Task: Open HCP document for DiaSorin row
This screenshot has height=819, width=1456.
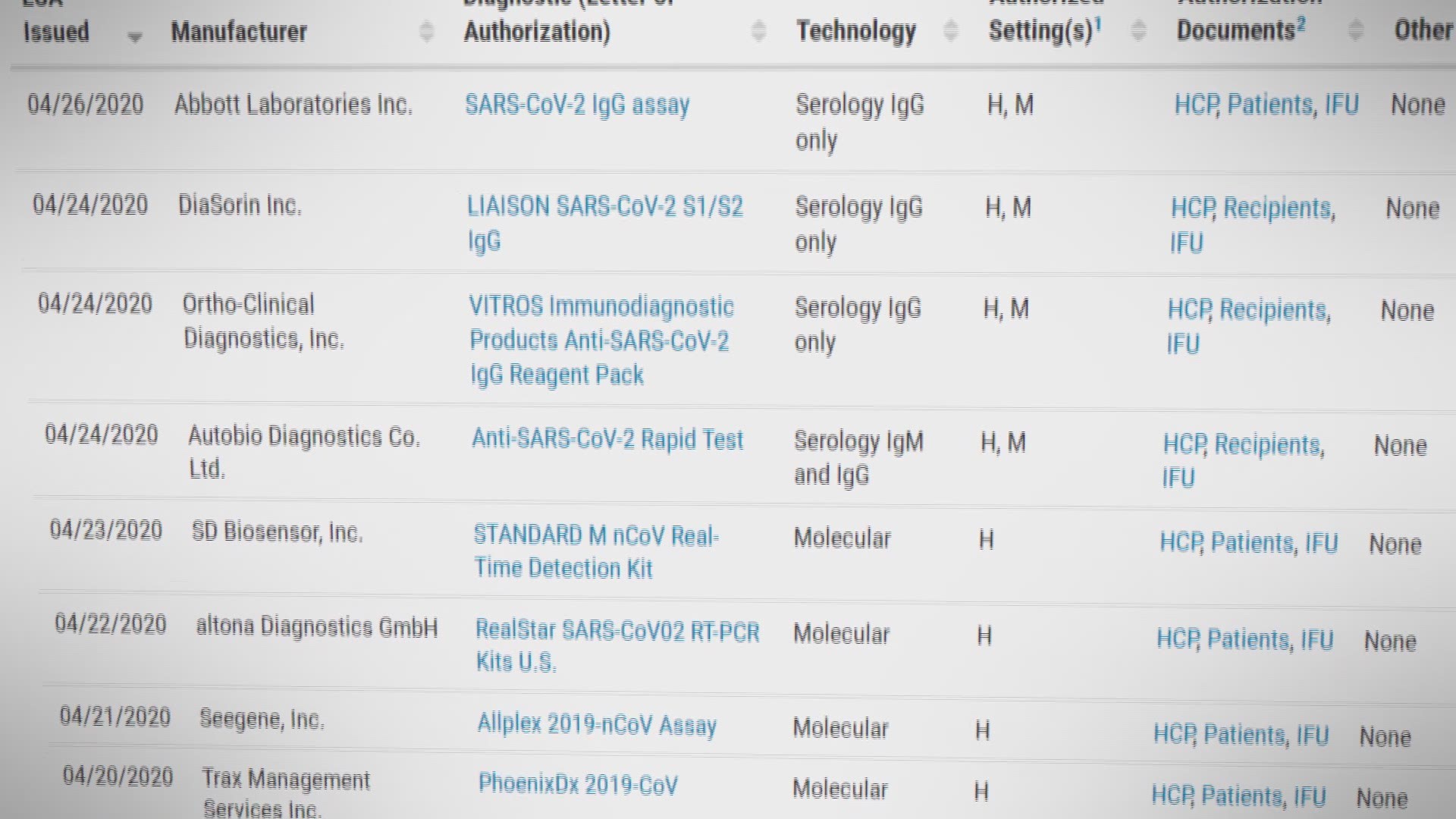Action: click(1194, 208)
